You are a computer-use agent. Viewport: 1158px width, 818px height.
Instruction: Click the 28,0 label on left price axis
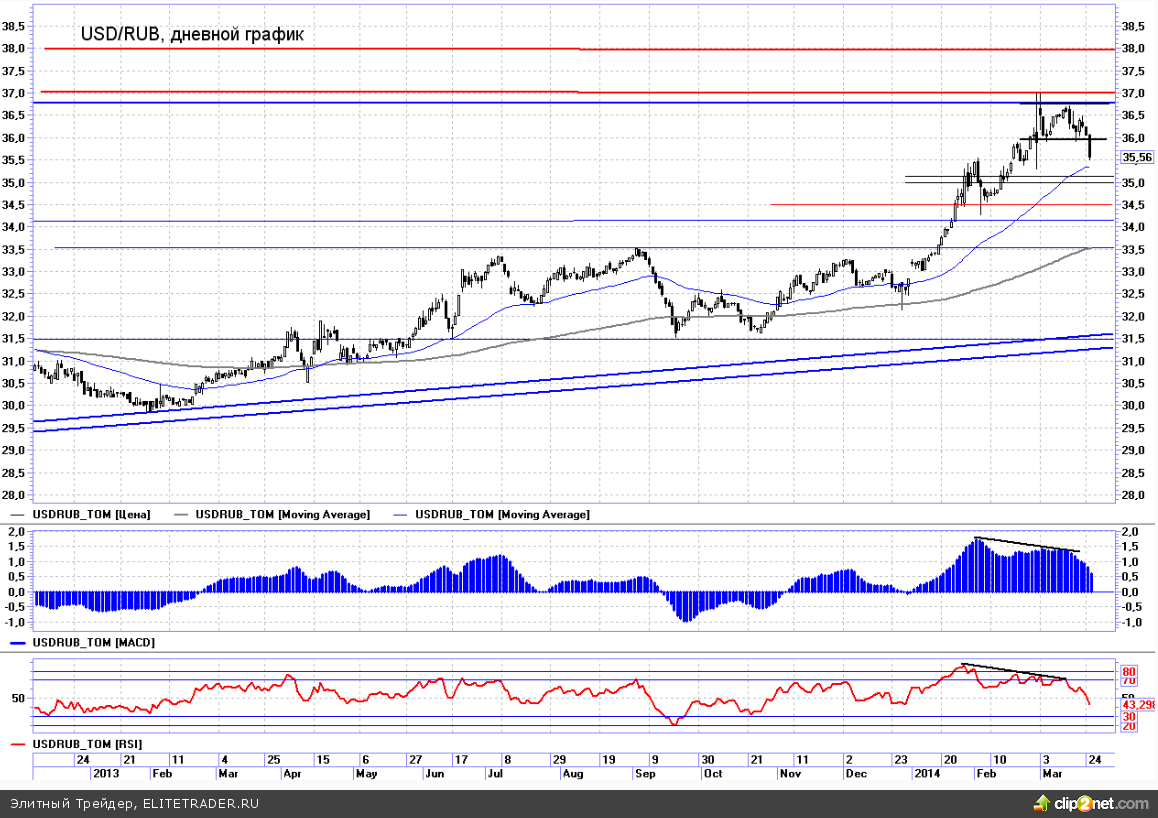click(x=13, y=495)
